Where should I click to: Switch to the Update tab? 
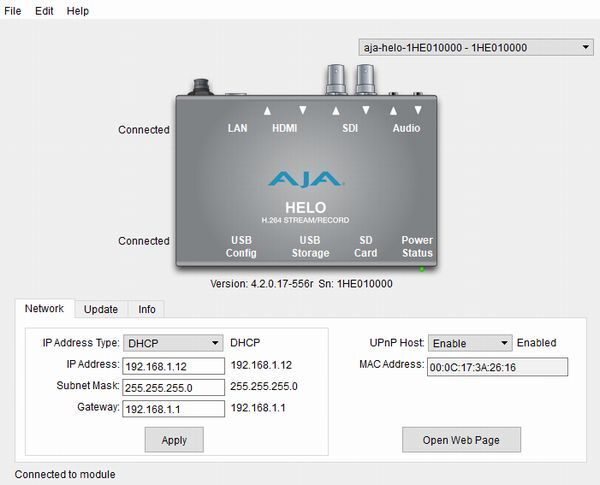[x=101, y=309]
